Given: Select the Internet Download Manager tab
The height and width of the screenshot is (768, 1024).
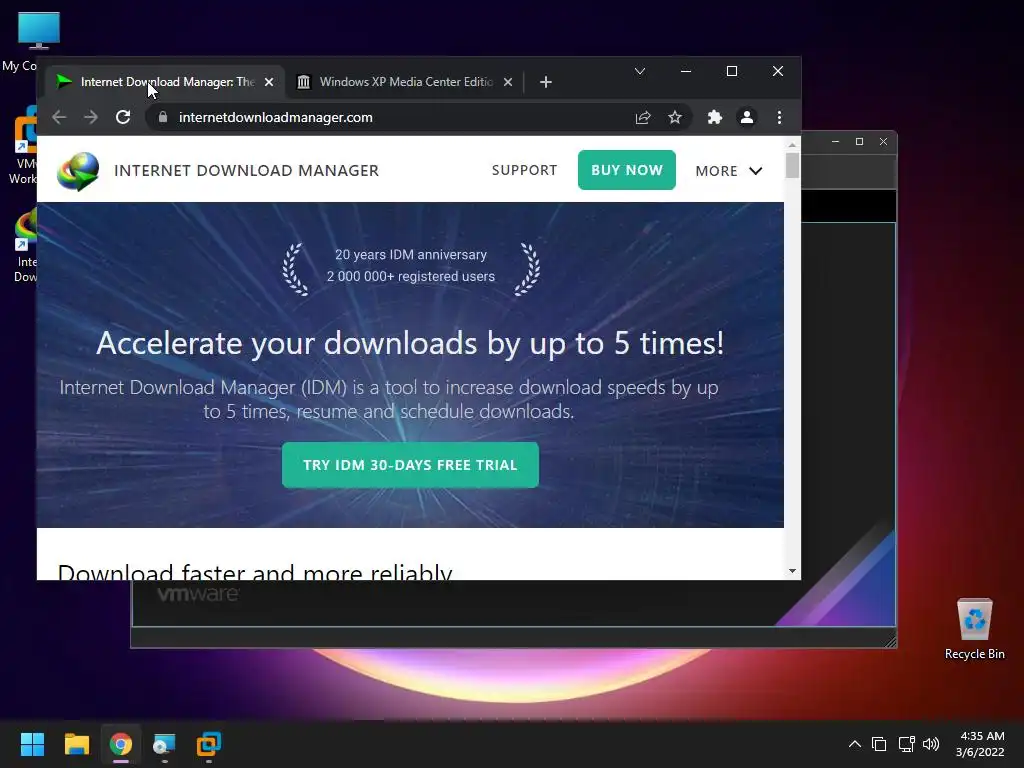Looking at the screenshot, I should point(167,82).
